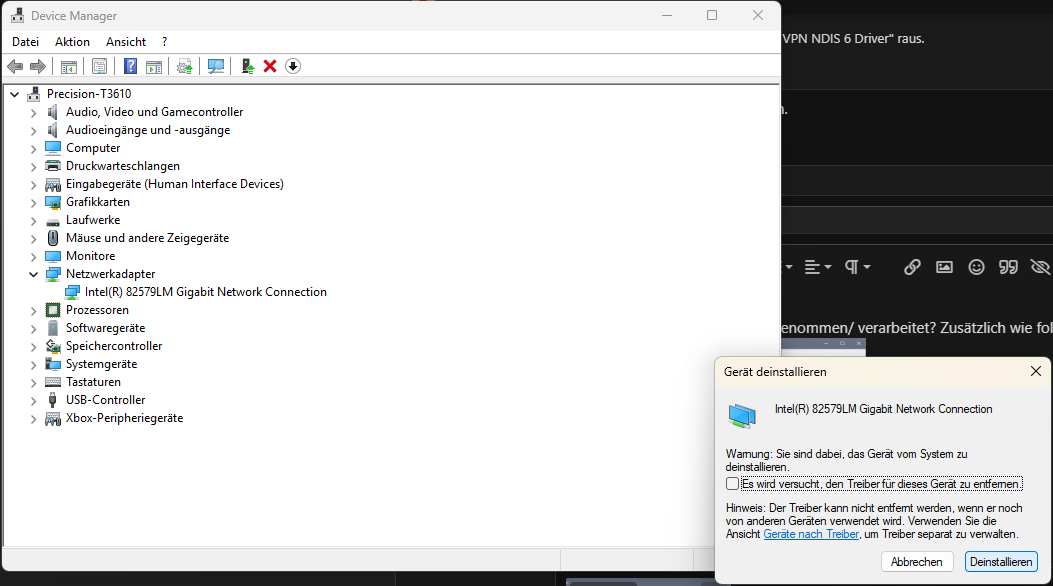The height and width of the screenshot is (586, 1053).
Task: Select the Xbox-Peripheriegeräte label
Action: 124,418
